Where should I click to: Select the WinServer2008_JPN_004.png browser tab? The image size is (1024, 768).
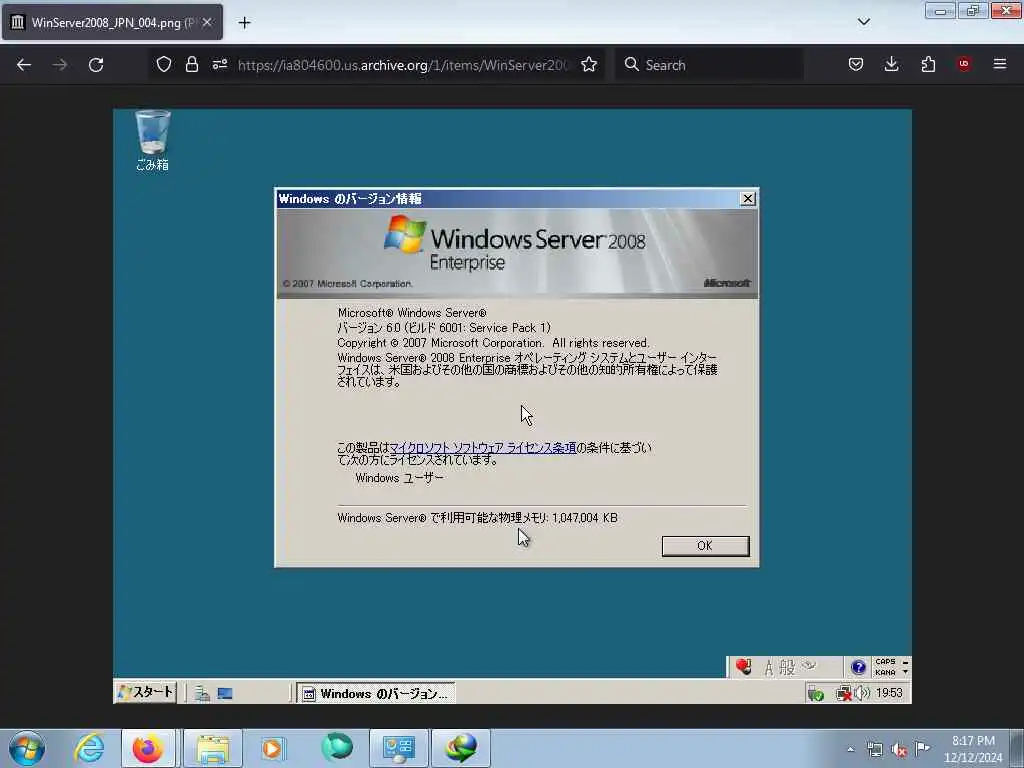[112, 22]
